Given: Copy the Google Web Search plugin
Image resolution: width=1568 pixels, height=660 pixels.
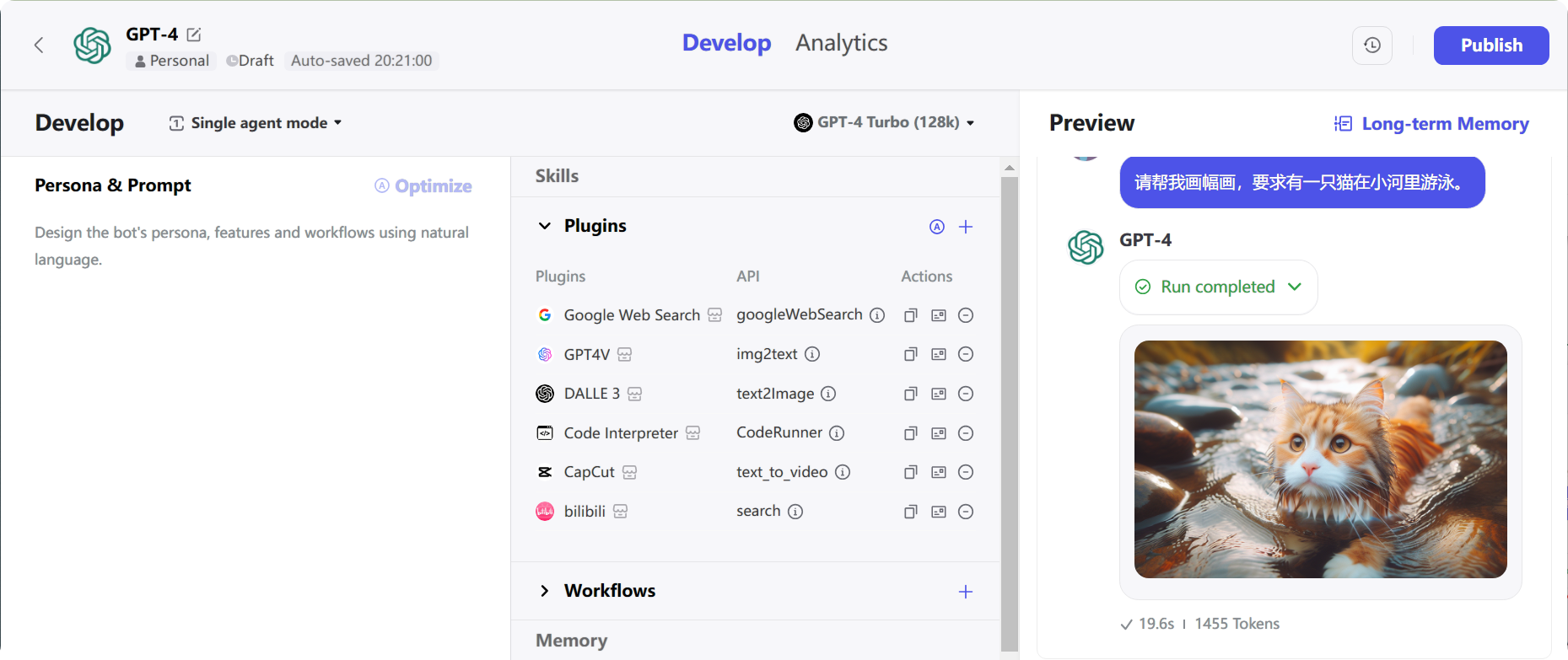Looking at the screenshot, I should 910,315.
